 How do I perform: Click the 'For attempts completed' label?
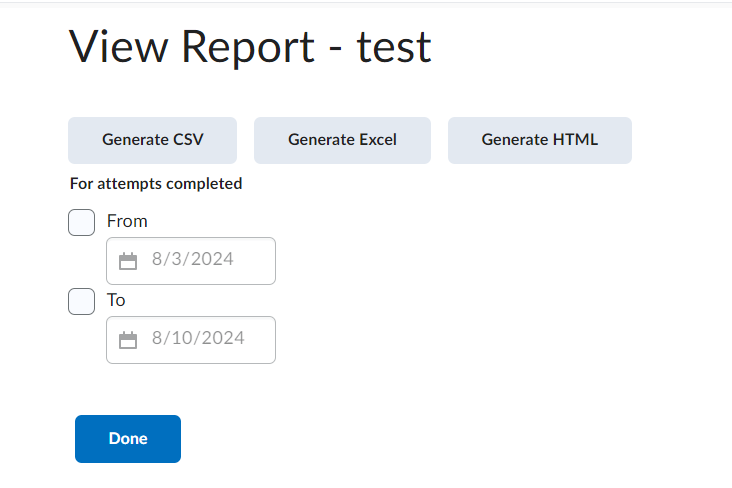pyautogui.click(x=156, y=184)
